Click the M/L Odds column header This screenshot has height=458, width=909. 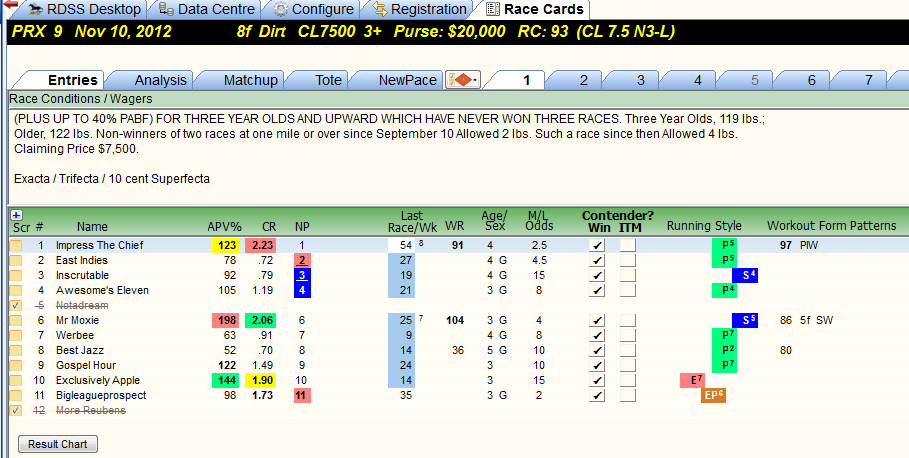tap(539, 220)
